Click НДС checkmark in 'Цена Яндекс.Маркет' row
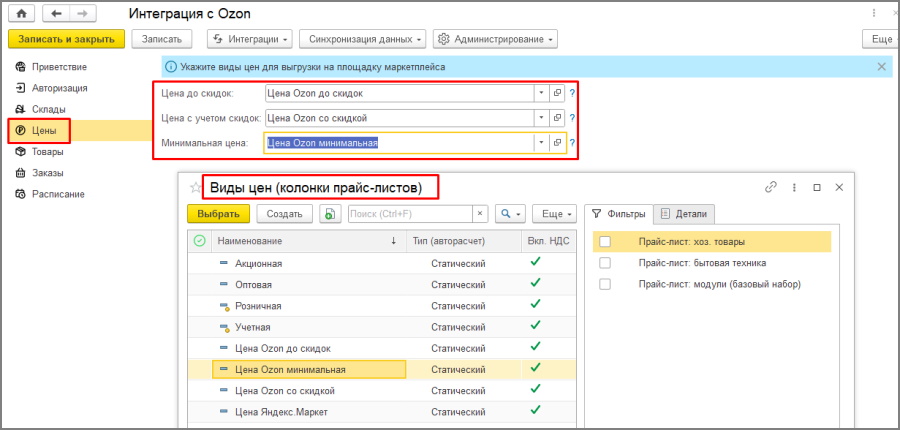The width and height of the screenshot is (900, 430). point(536,410)
